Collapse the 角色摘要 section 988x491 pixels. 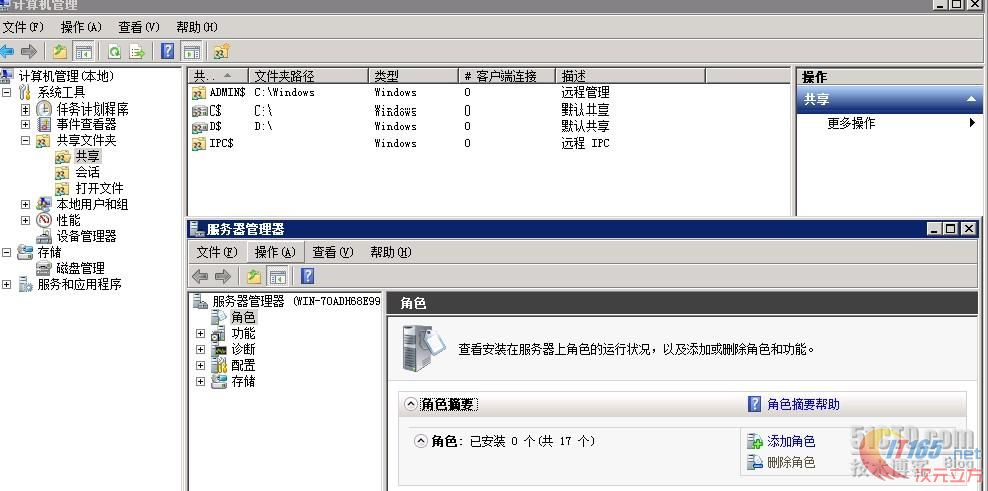tap(411, 405)
